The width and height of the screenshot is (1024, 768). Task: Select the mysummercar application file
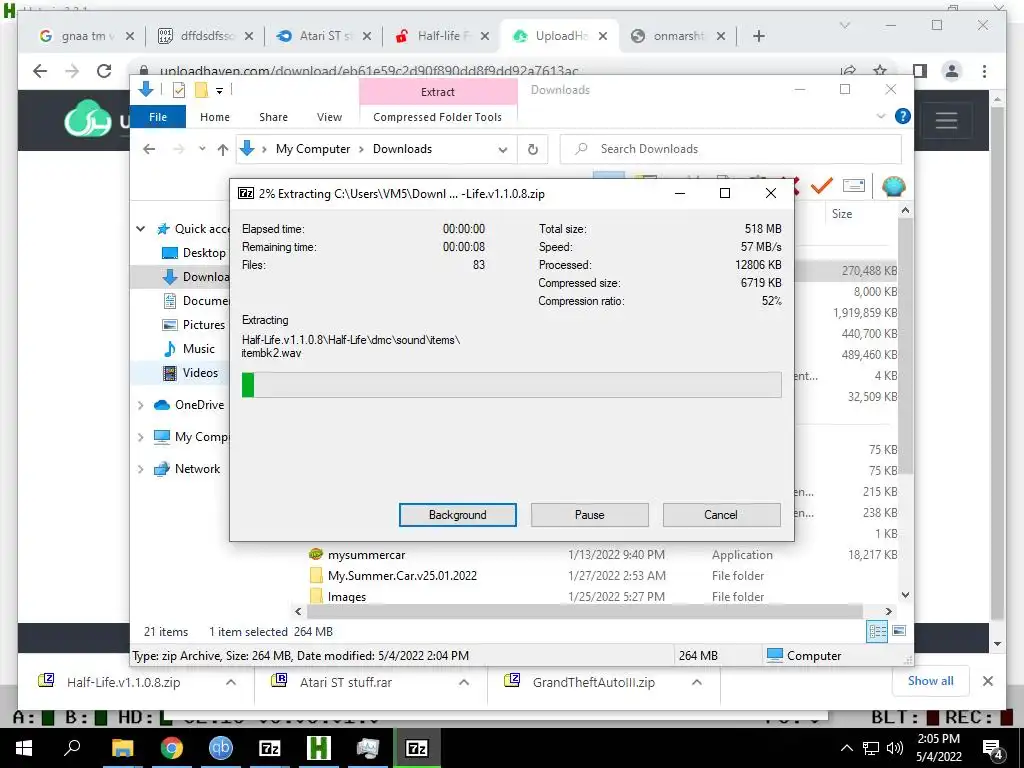point(366,555)
